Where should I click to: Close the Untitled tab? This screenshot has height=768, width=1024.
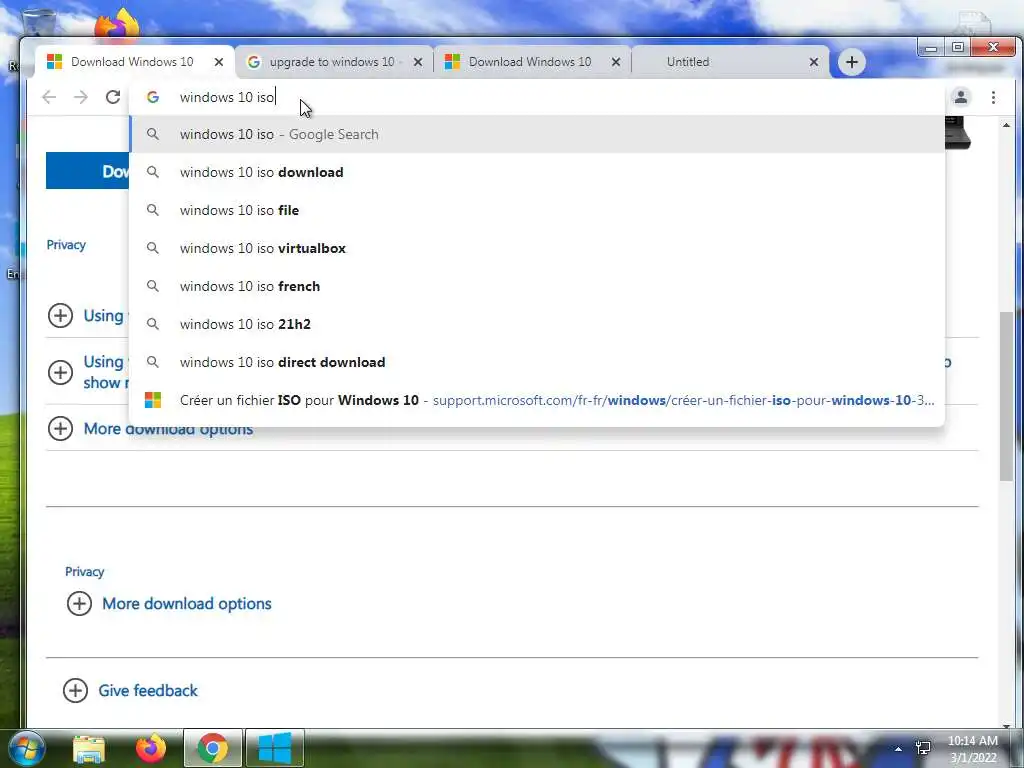tap(814, 62)
